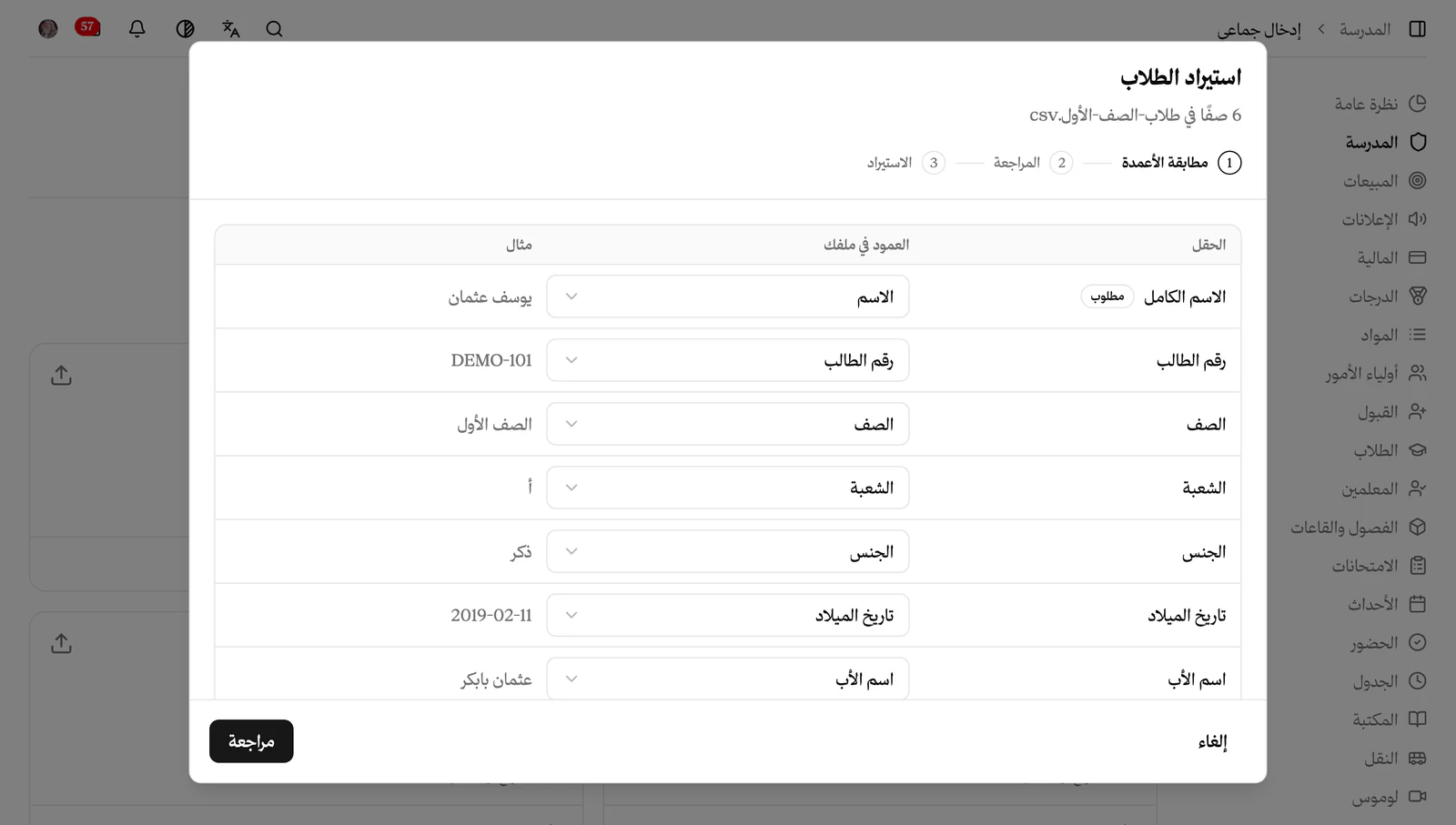Open المعلمين in the sidebar

click(x=1383, y=489)
